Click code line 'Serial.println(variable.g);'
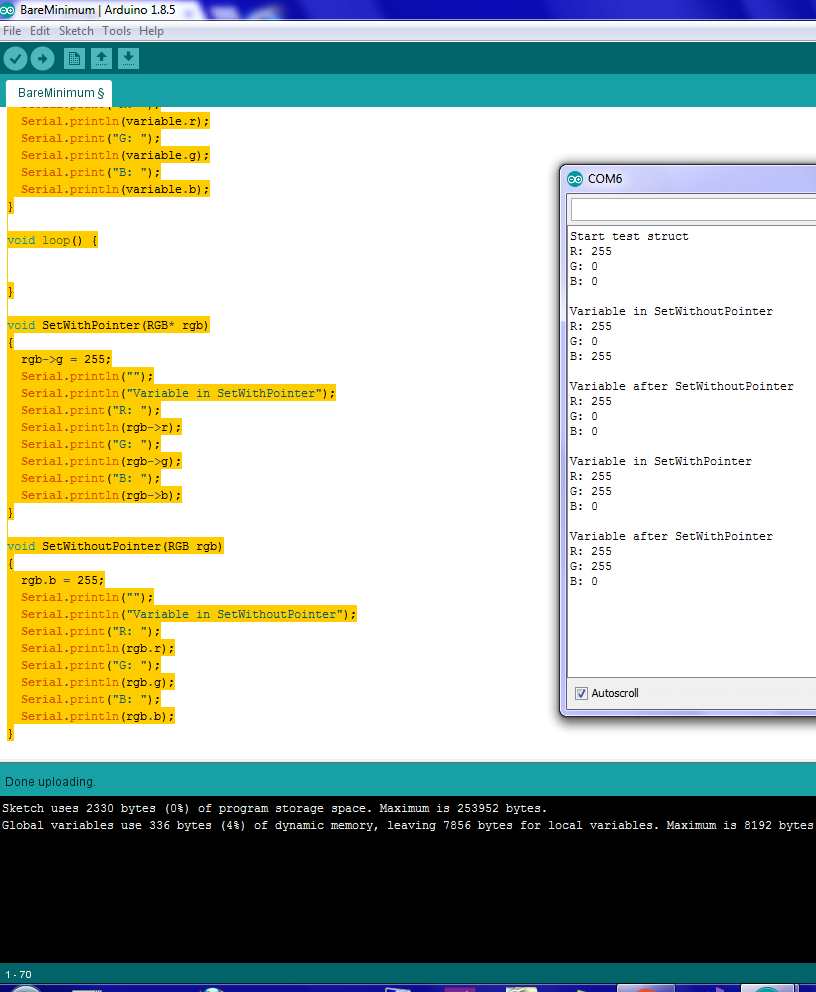This screenshot has width=816, height=992. (x=115, y=156)
